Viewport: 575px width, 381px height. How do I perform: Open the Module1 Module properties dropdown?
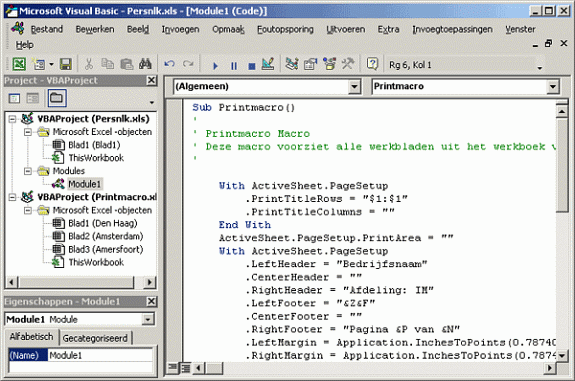point(147,319)
